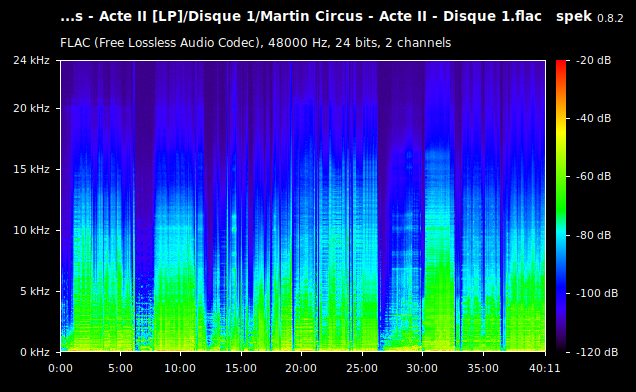Click the -120 dB legend label

coord(597,352)
